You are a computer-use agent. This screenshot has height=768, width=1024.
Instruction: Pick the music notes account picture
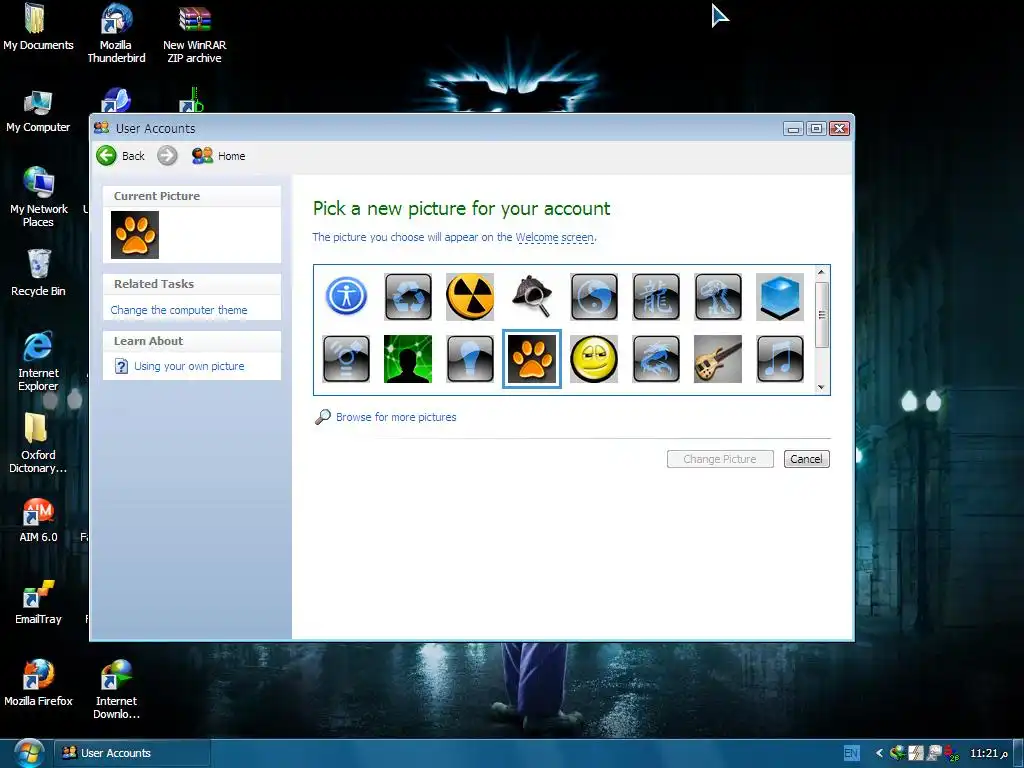(780, 359)
